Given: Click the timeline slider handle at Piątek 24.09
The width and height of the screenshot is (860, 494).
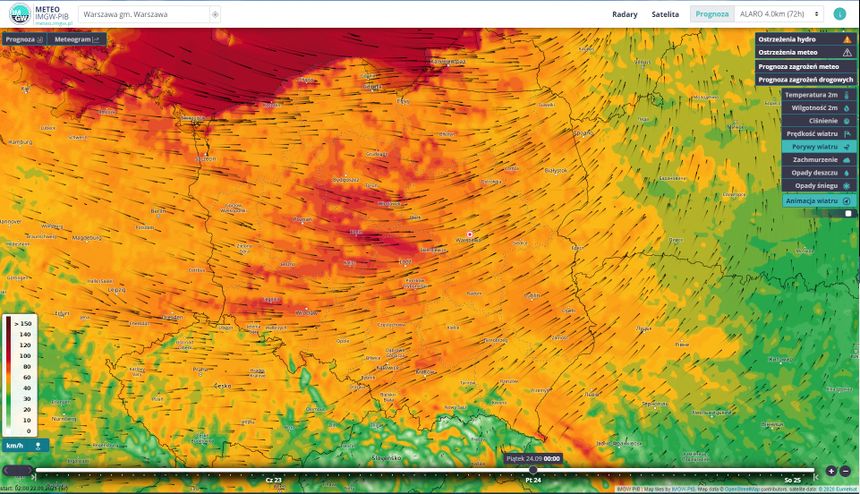Looking at the screenshot, I should (x=533, y=470).
